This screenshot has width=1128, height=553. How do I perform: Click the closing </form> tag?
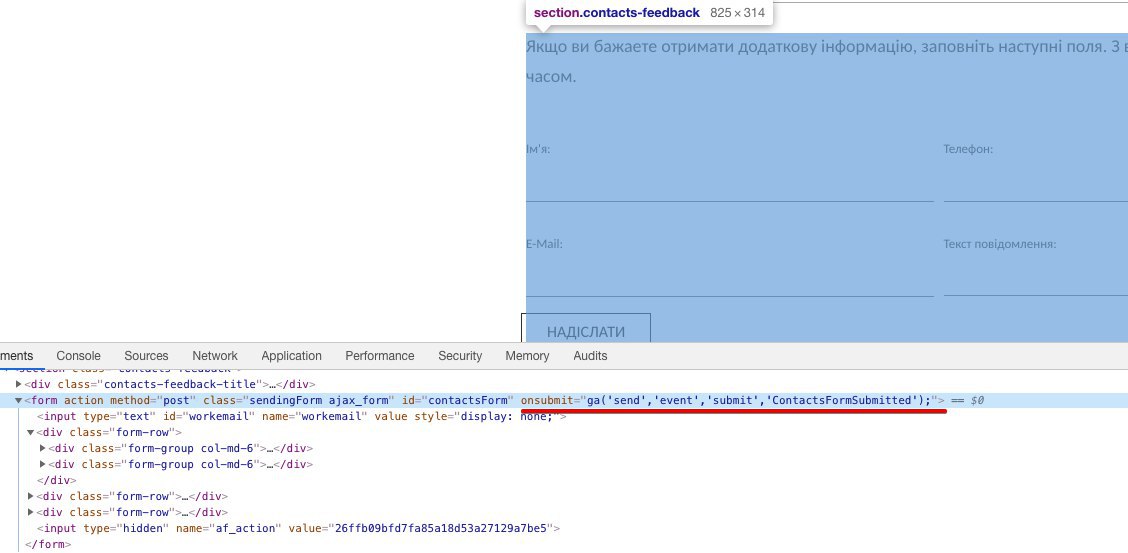pyautogui.click(x=48, y=544)
